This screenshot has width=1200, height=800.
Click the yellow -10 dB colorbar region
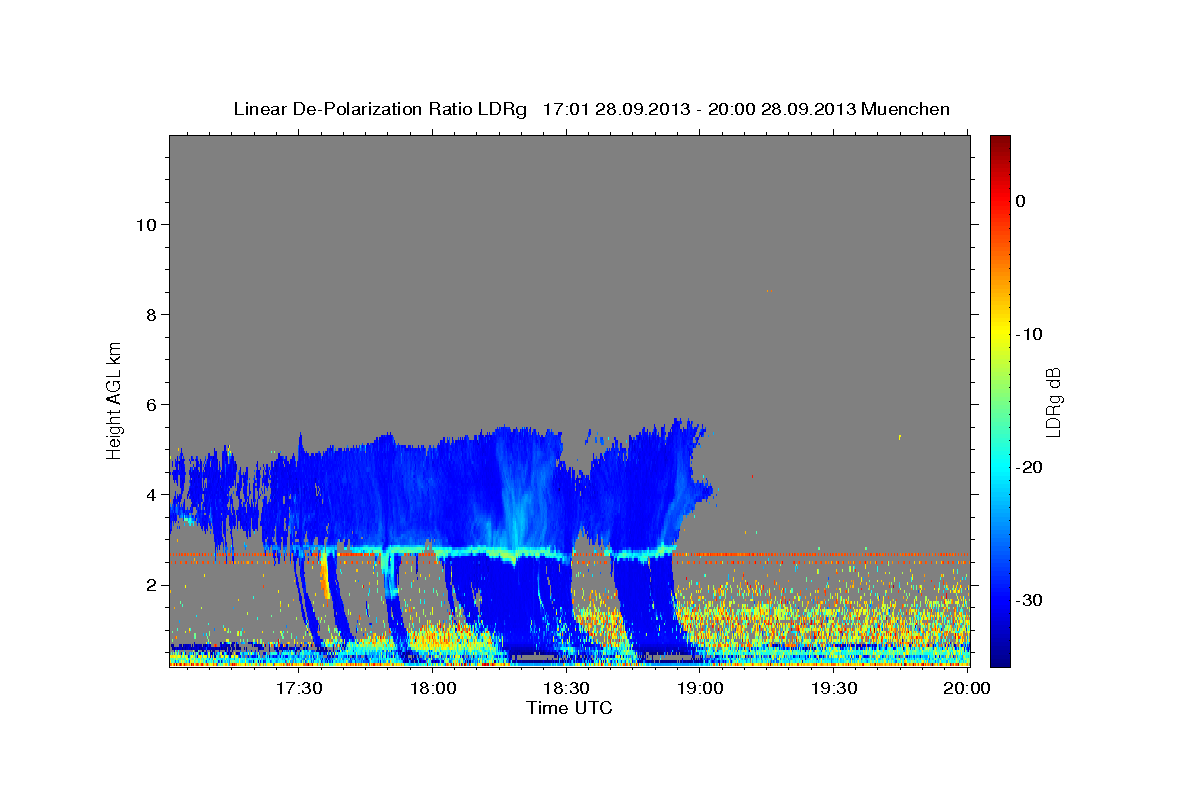[x=1000, y=334]
